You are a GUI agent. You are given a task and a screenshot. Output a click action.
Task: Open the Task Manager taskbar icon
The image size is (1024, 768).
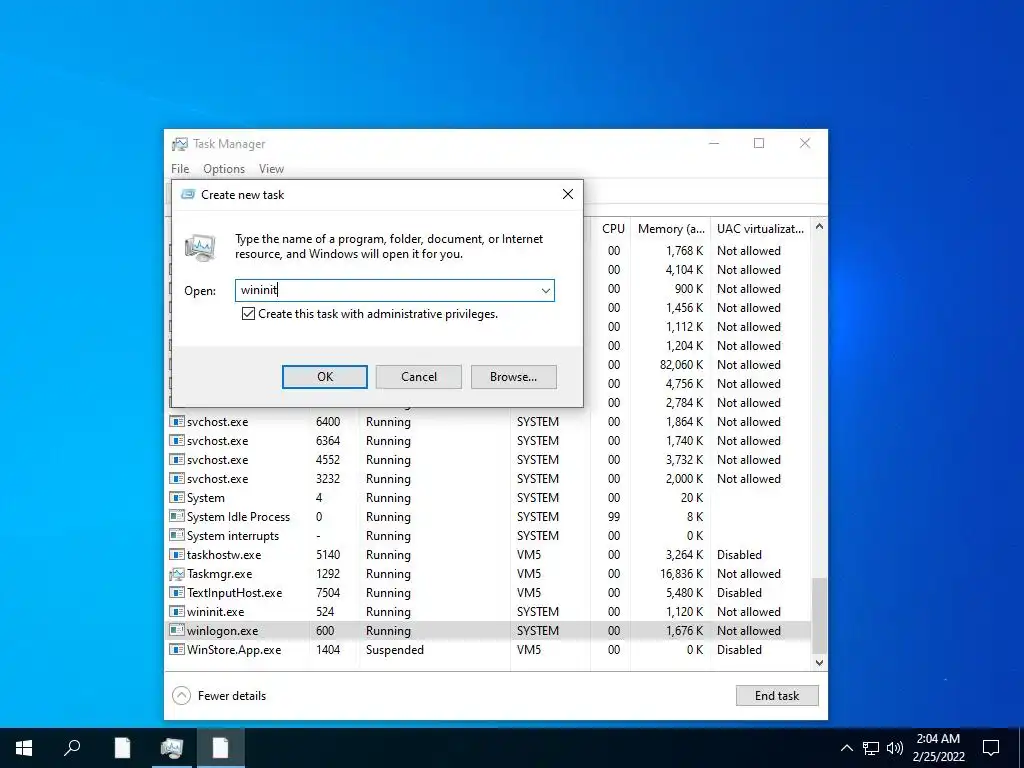(x=172, y=748)
